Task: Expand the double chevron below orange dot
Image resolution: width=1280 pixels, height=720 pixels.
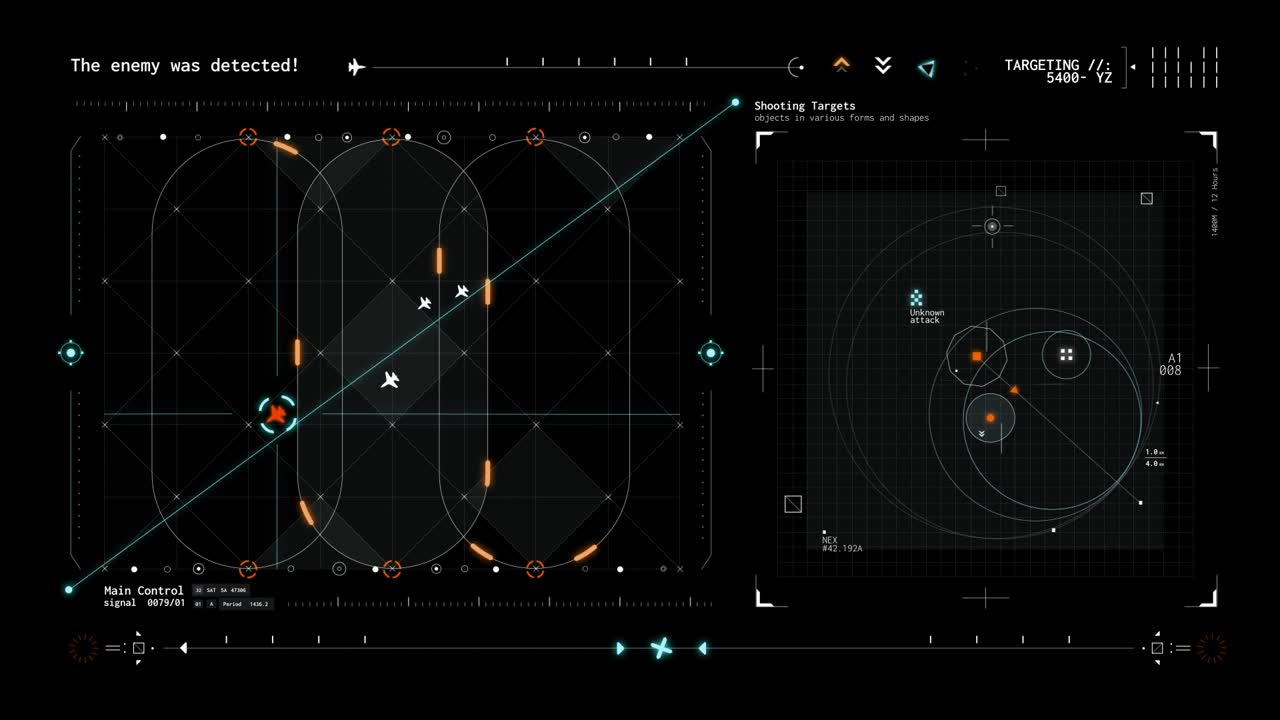Action: 982,434
